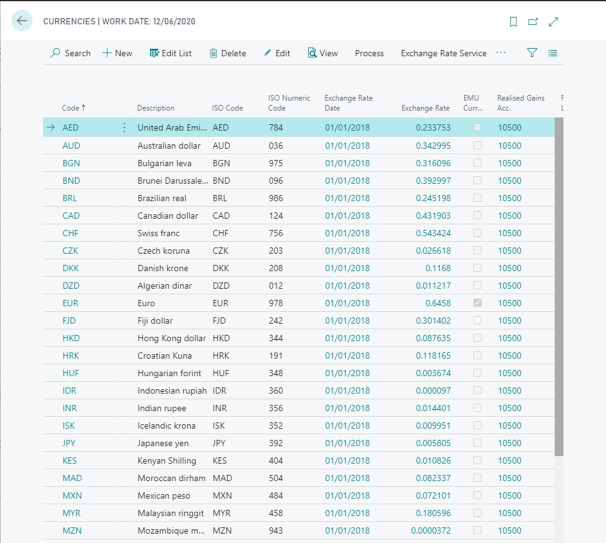Open the Process menu

tap(369, 53)
